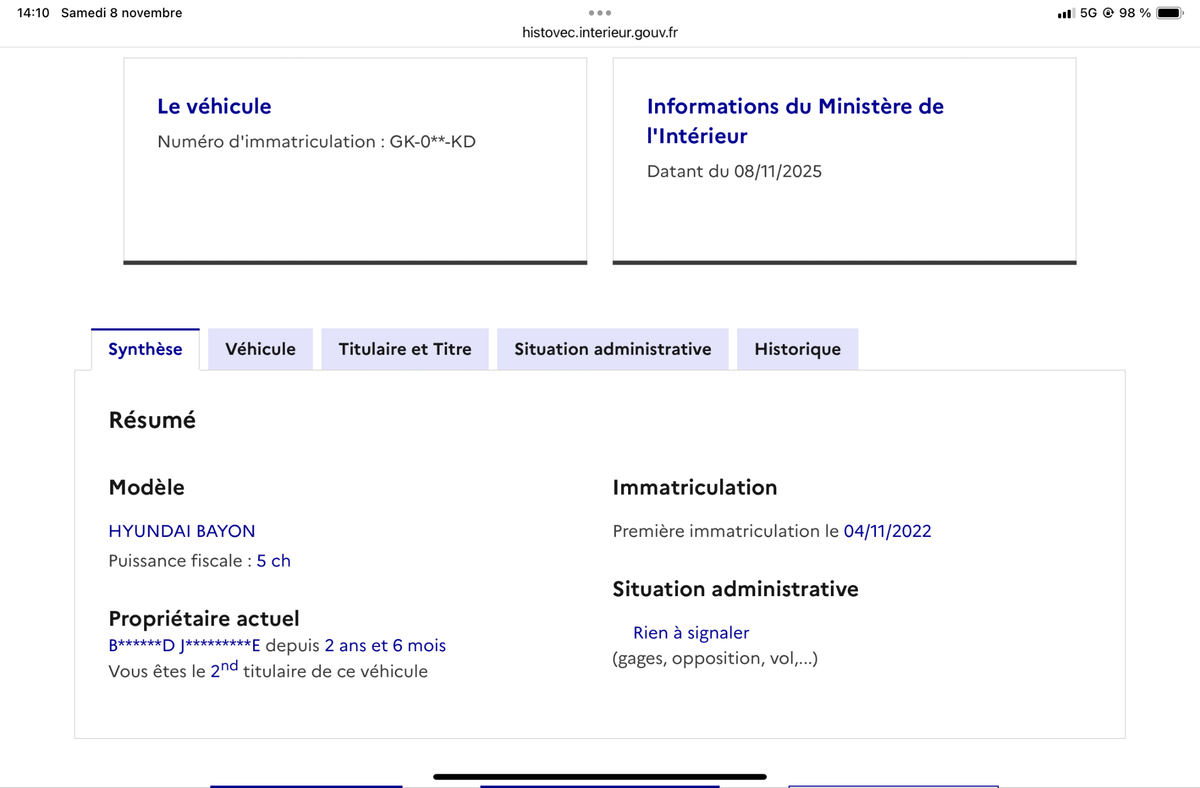Click the Propriétaire actuel heading

(204, 619)
